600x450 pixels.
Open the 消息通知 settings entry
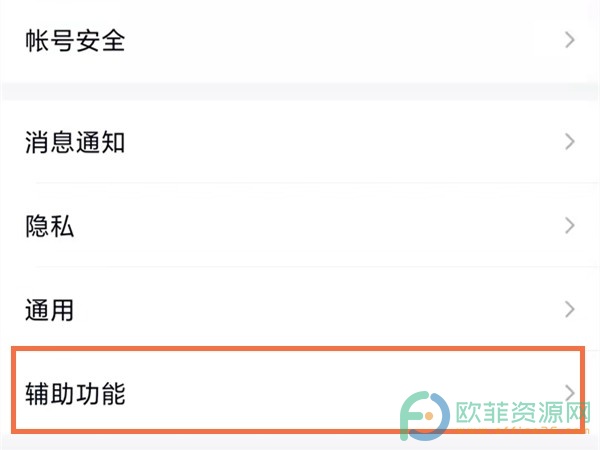tap(300, 142)
